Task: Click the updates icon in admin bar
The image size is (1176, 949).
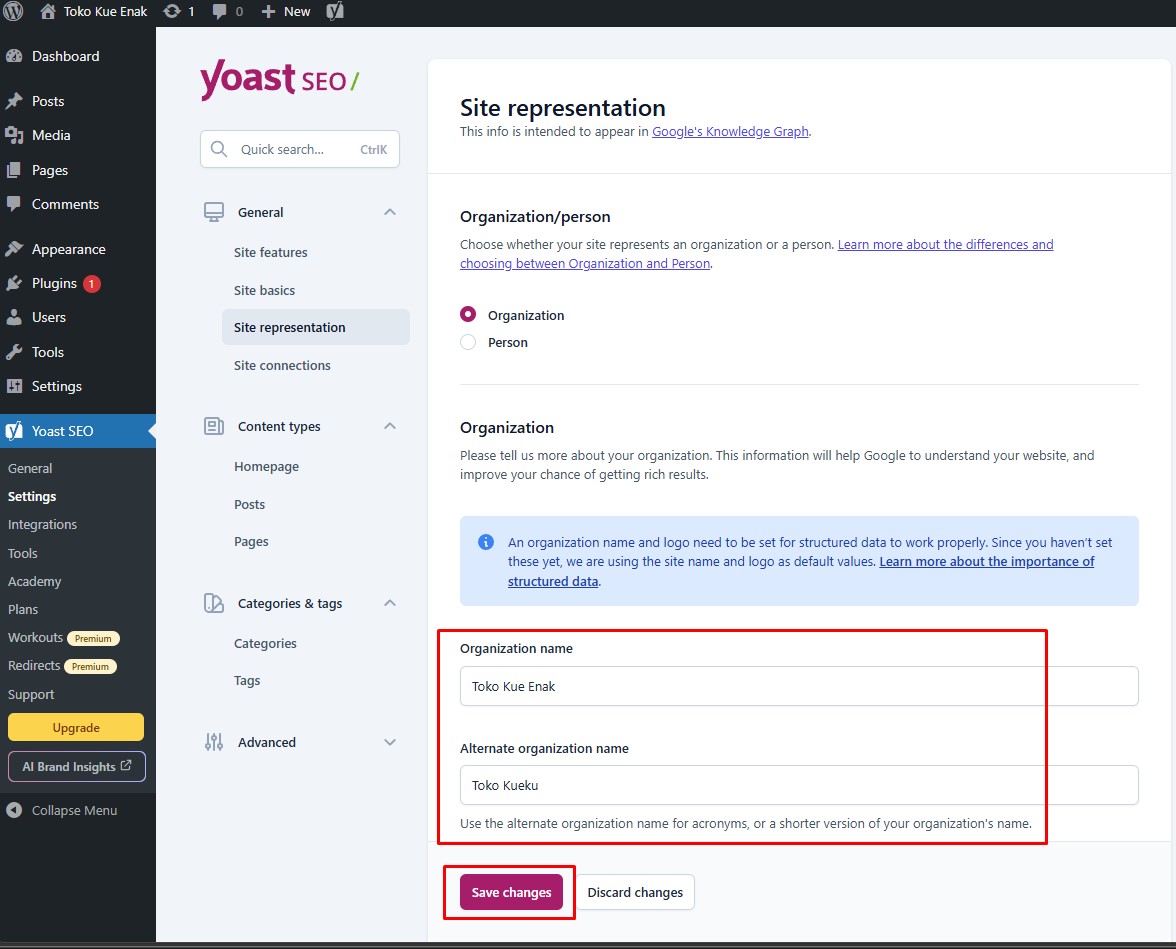Action: (172, 12)
